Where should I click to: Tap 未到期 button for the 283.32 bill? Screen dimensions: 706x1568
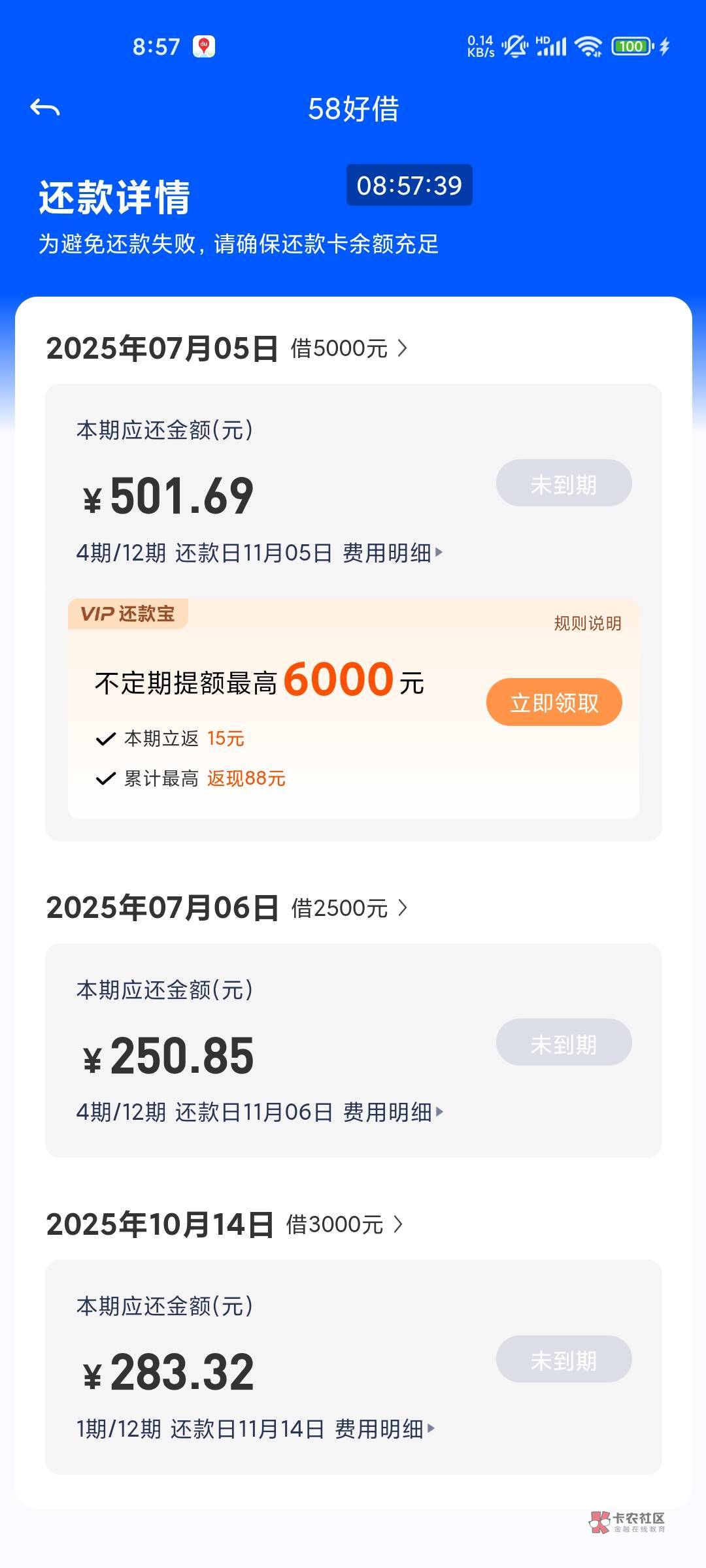[x=563, y=1360]
